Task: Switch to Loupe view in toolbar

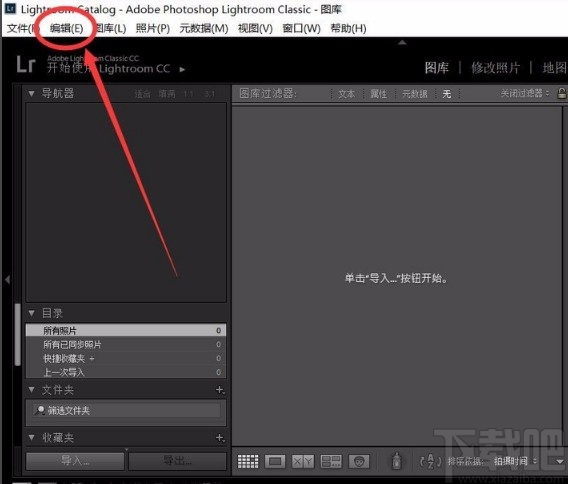Action: [275, 461]
